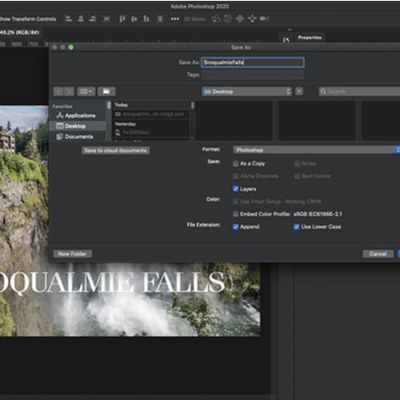Click the Align vertical centers icon
This screenshot has width=400, height=400.
[134, 19]
